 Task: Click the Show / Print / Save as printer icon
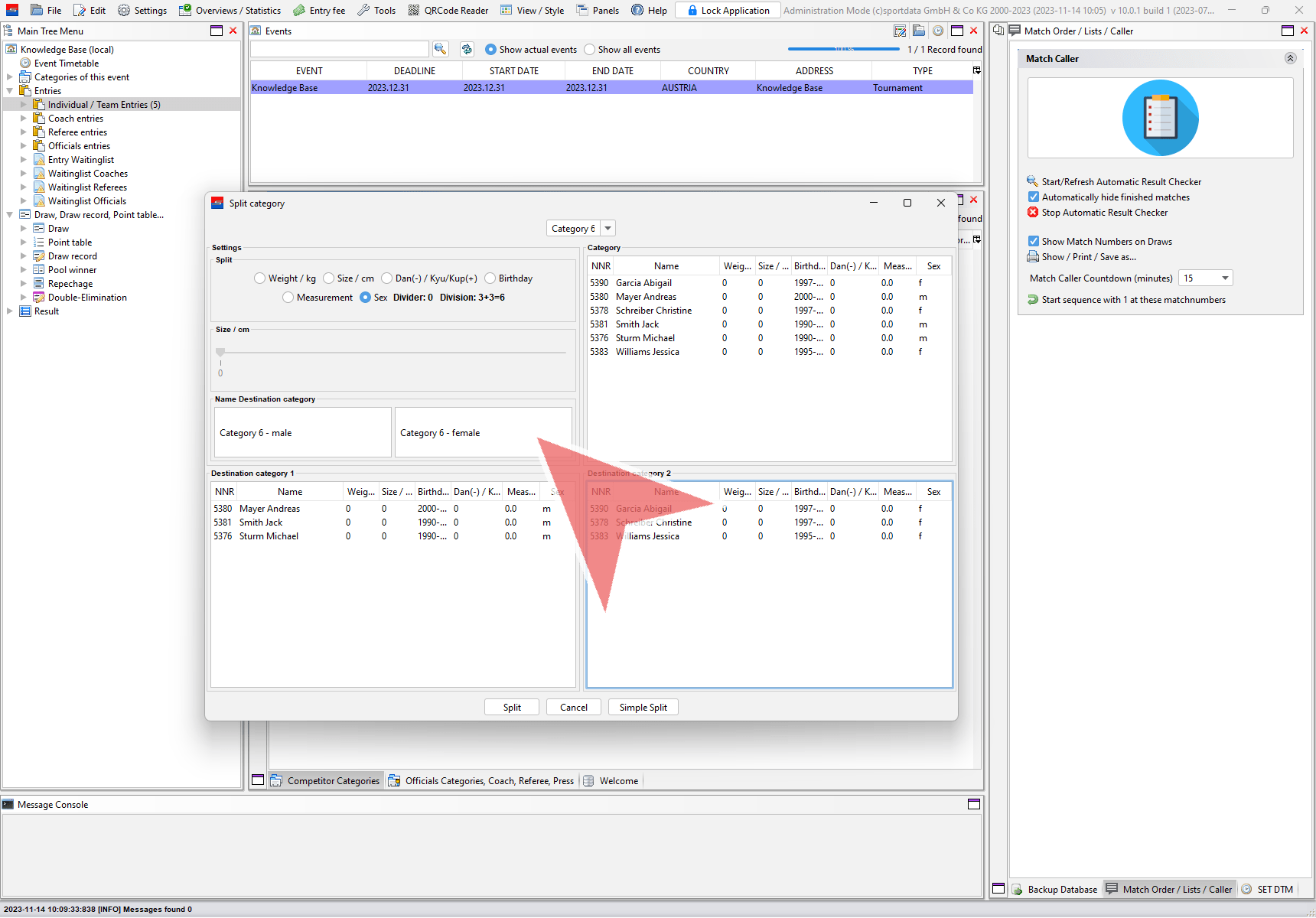pyautogui.click(x=1032, y=257)
